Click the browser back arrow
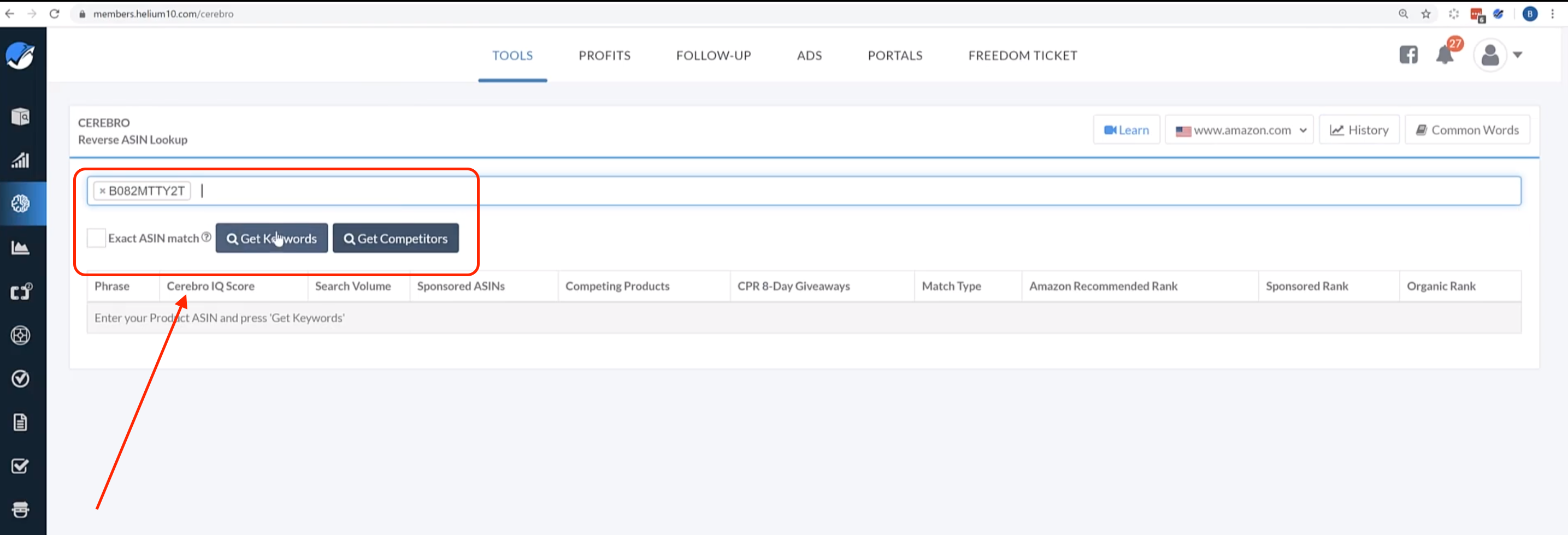 pyautogui.click(x=10, y=13)
